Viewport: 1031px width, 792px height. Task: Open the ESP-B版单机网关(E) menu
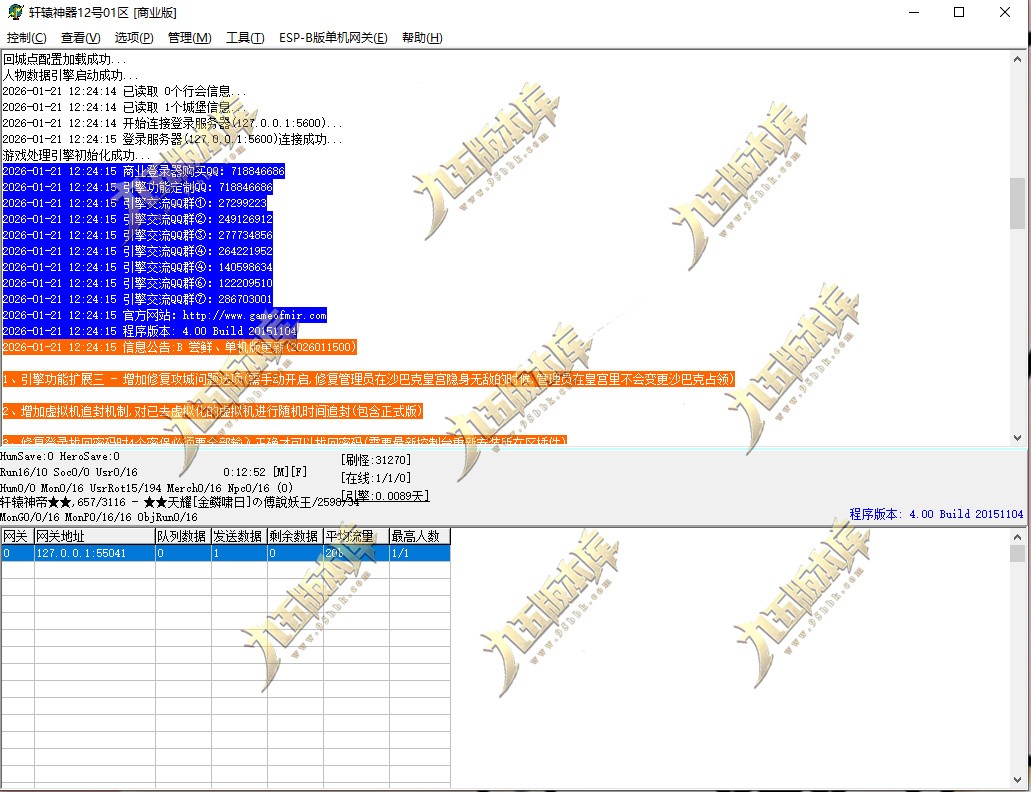[x=333, y=38]
